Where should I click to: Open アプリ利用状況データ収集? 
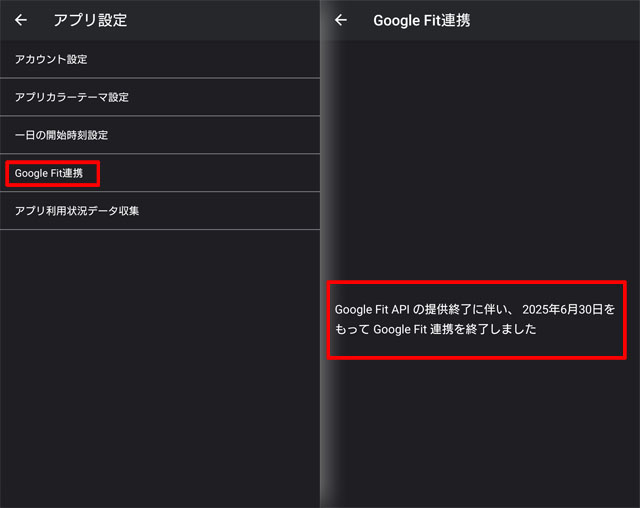pyautogui.click(x=160, y=211)
